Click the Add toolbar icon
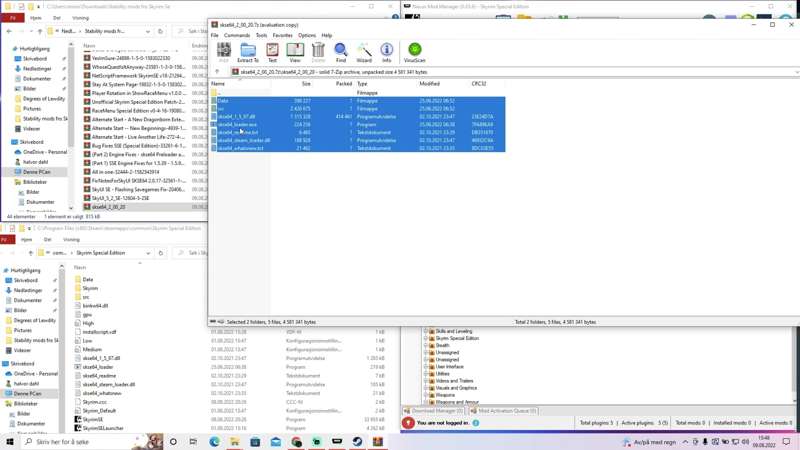800x450 pixels. pyautogui.click(x=224, y=52)
